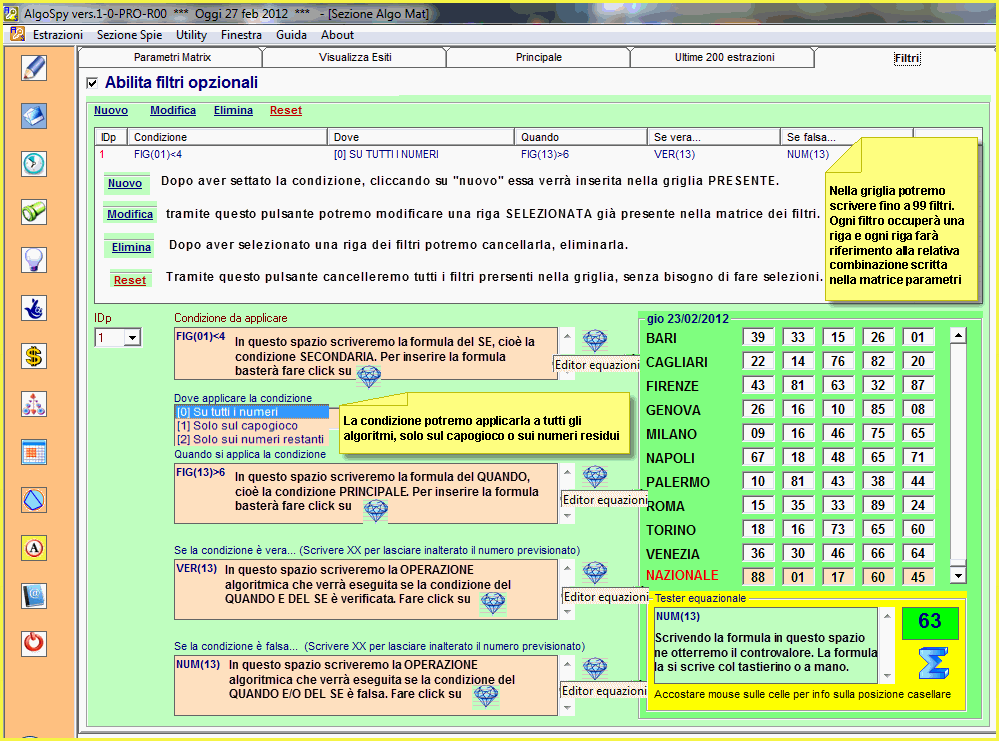Click the pencil icon in left sidebar

coord(34,67)
